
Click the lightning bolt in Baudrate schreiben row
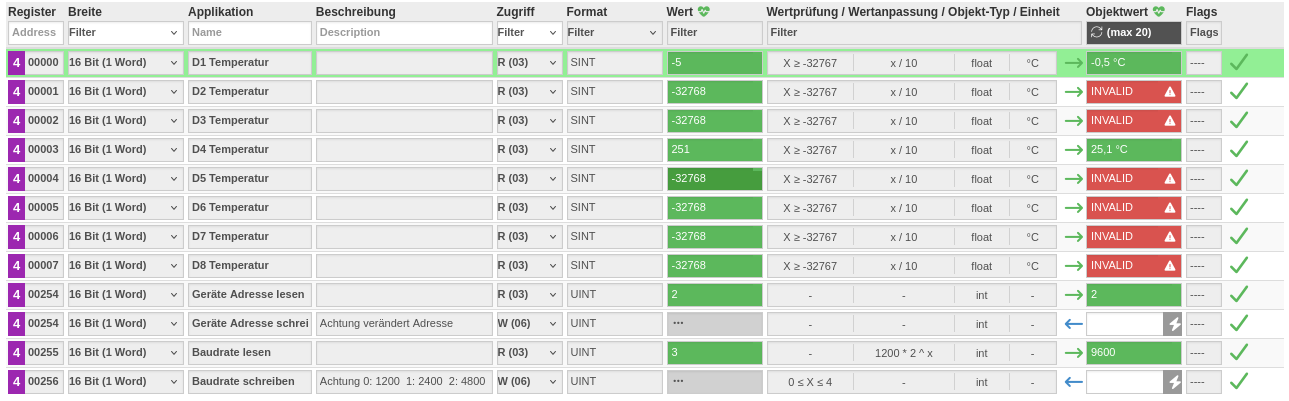(1173, 382)
